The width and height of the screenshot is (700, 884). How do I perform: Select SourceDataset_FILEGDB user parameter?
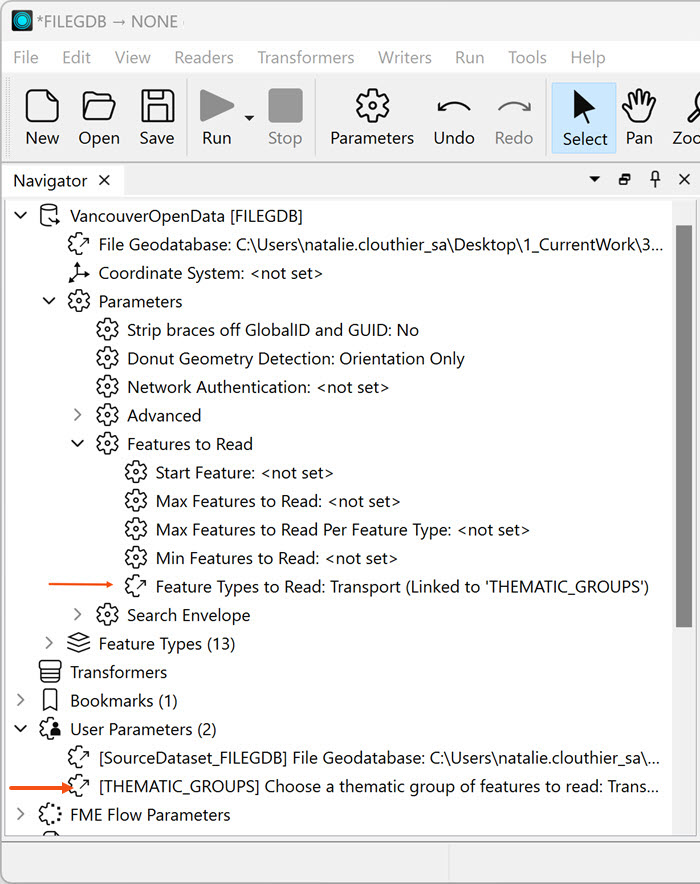(x=379, y=758)
